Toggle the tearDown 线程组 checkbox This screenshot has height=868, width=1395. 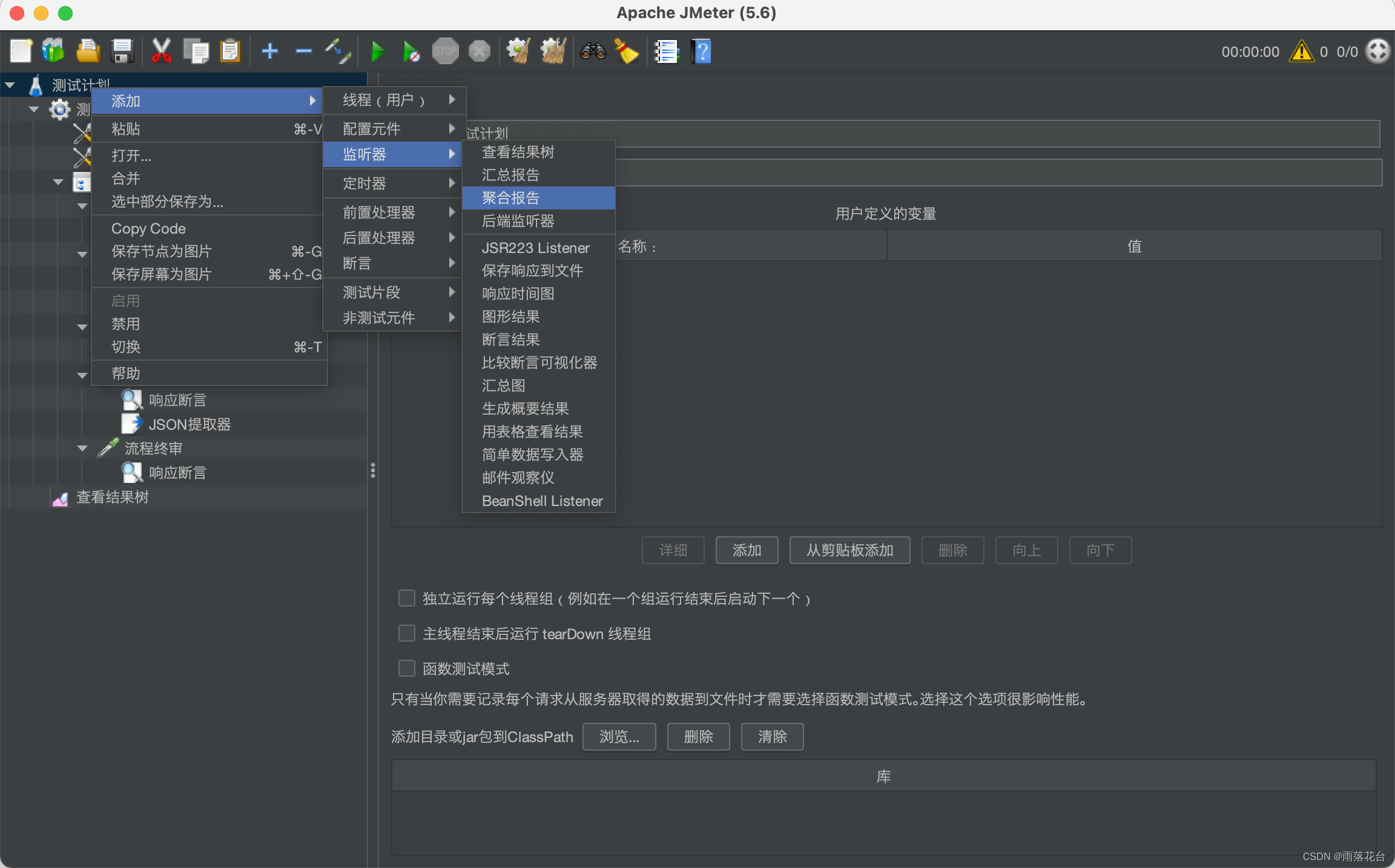click(407, 634)
